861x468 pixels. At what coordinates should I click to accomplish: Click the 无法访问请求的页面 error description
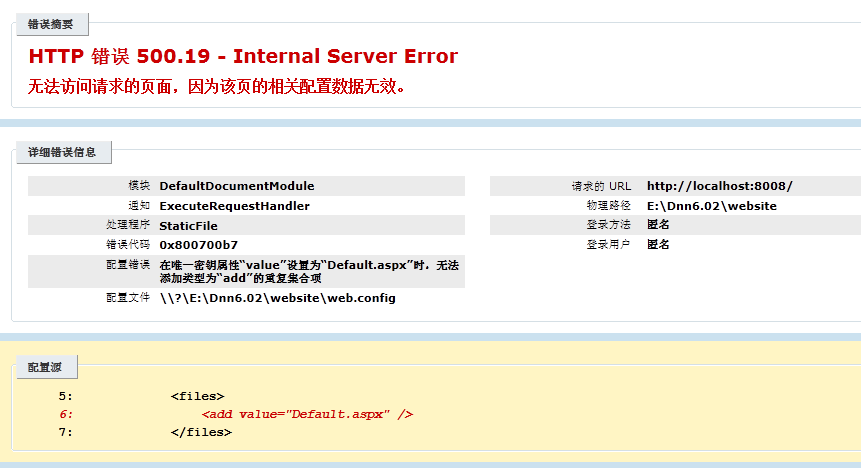(216, 86)
